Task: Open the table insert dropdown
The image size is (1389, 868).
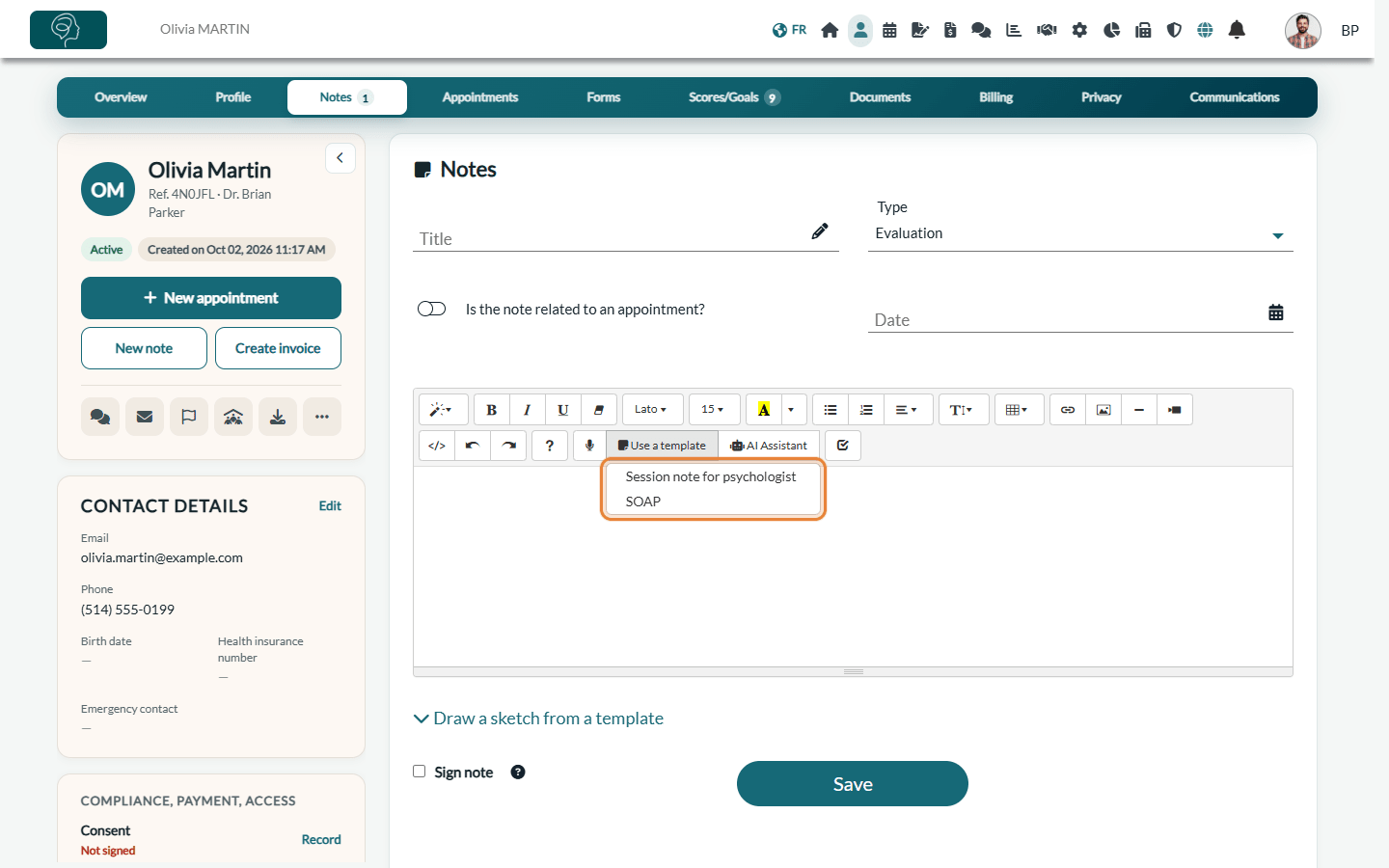Action: [x=1019, y=410]
